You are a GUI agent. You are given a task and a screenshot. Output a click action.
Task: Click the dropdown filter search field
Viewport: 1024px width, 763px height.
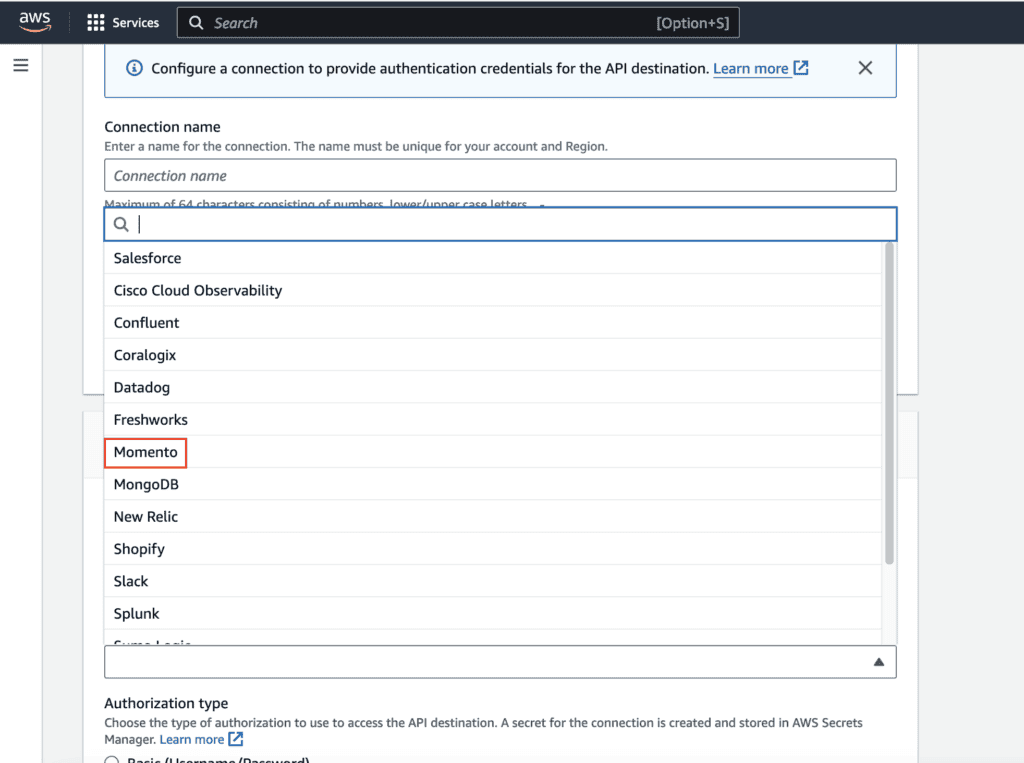500,224
